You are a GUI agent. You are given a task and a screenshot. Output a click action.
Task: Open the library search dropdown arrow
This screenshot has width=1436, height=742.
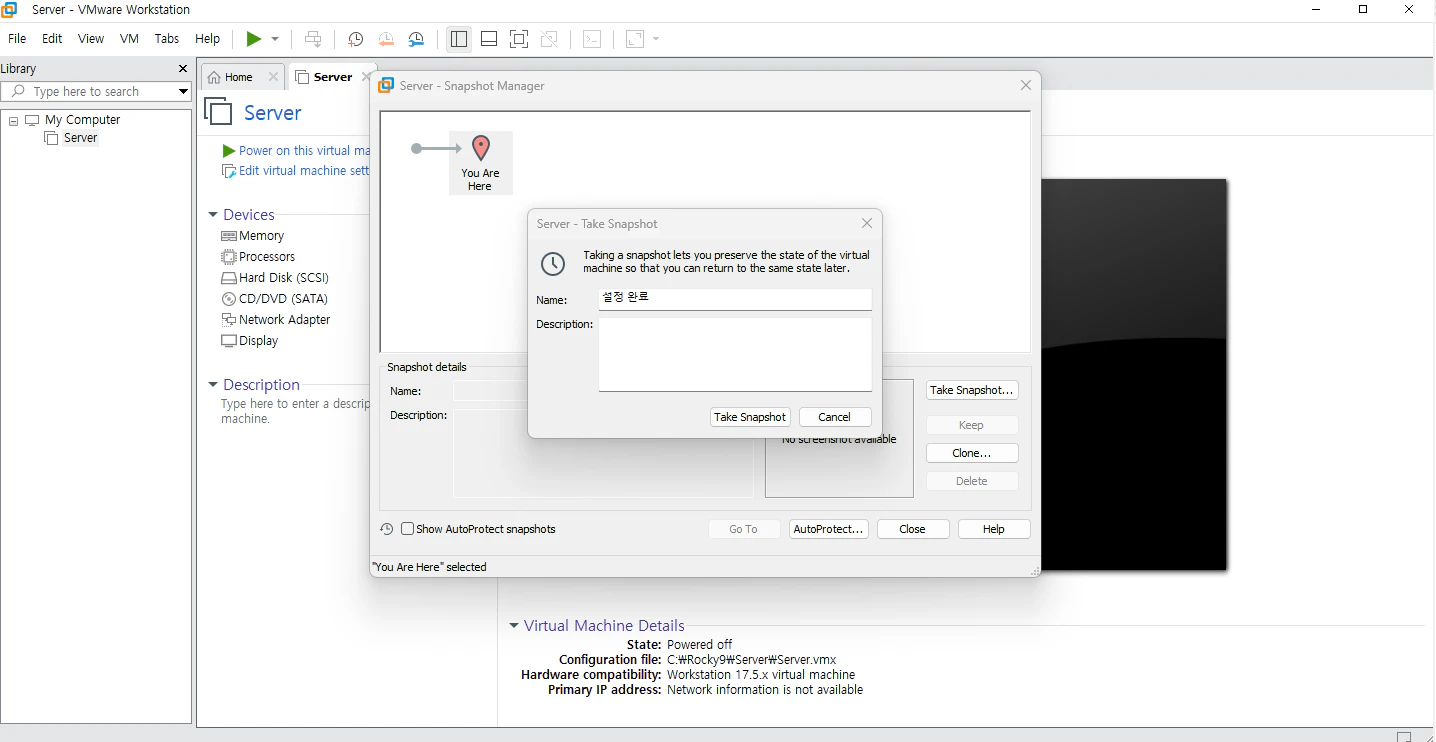183,91
